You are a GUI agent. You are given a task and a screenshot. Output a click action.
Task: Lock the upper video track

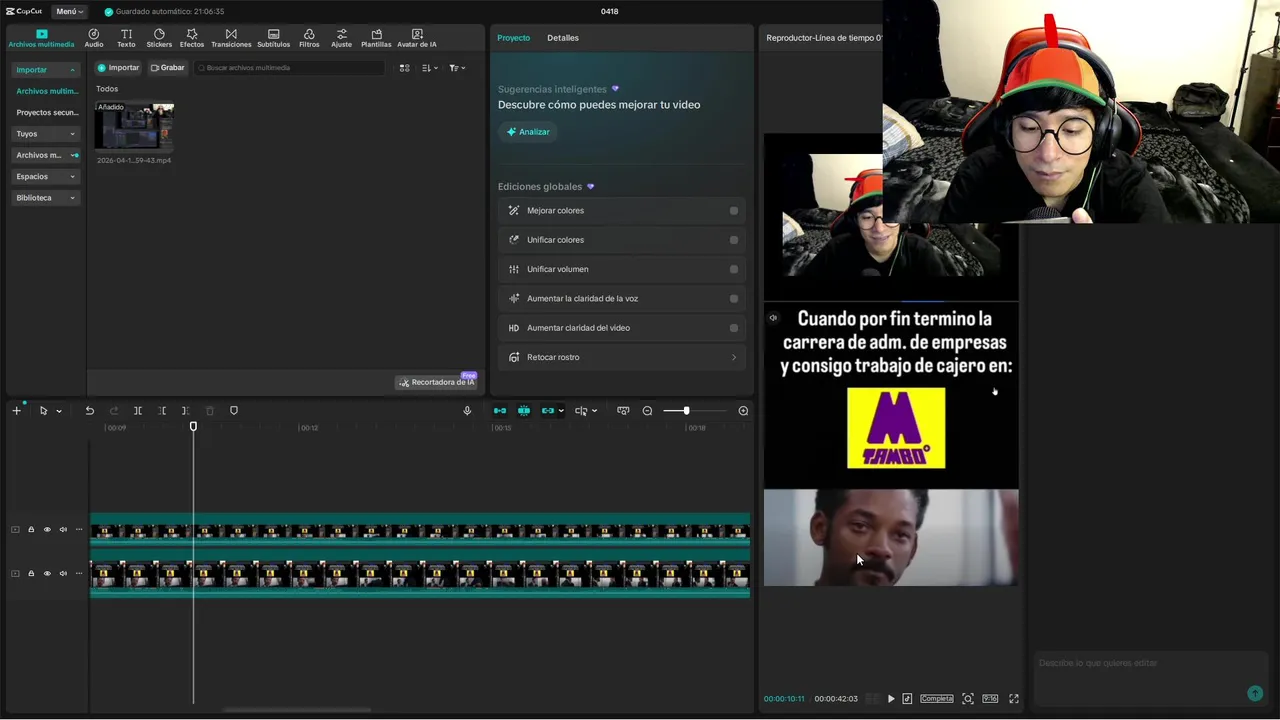pos(31,530)
